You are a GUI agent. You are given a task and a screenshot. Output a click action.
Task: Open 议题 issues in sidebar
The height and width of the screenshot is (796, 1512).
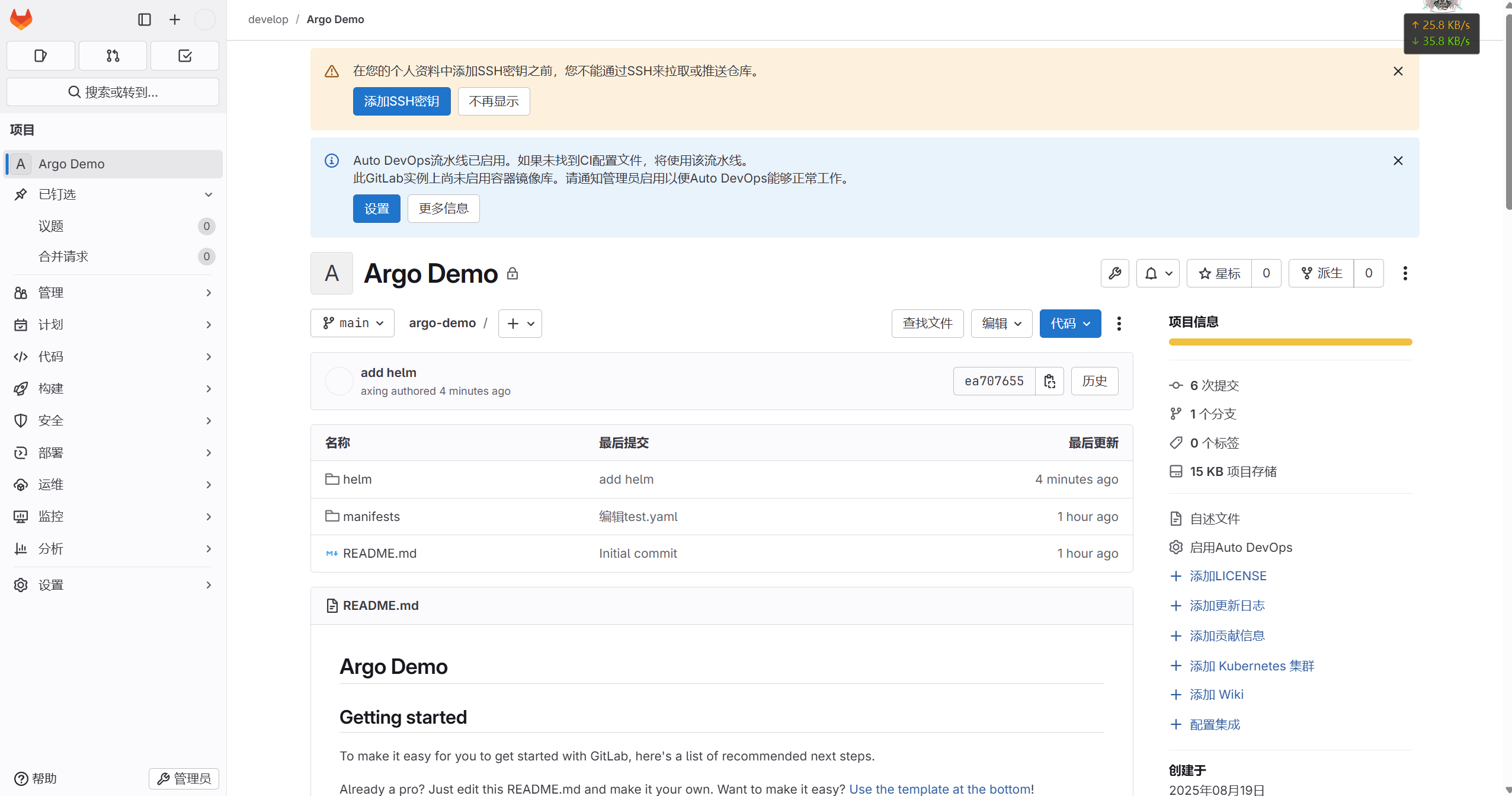113,226
